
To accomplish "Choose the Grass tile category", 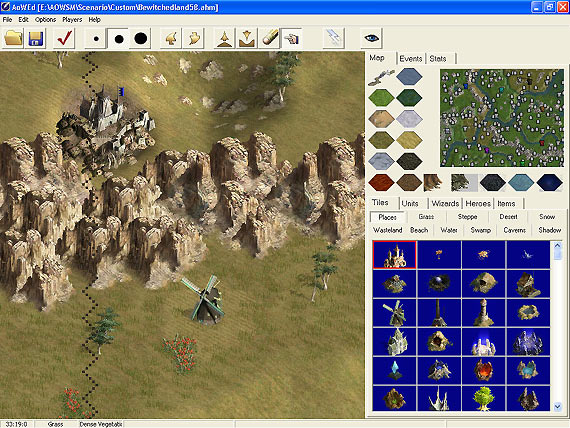I will tap(426, 217).
